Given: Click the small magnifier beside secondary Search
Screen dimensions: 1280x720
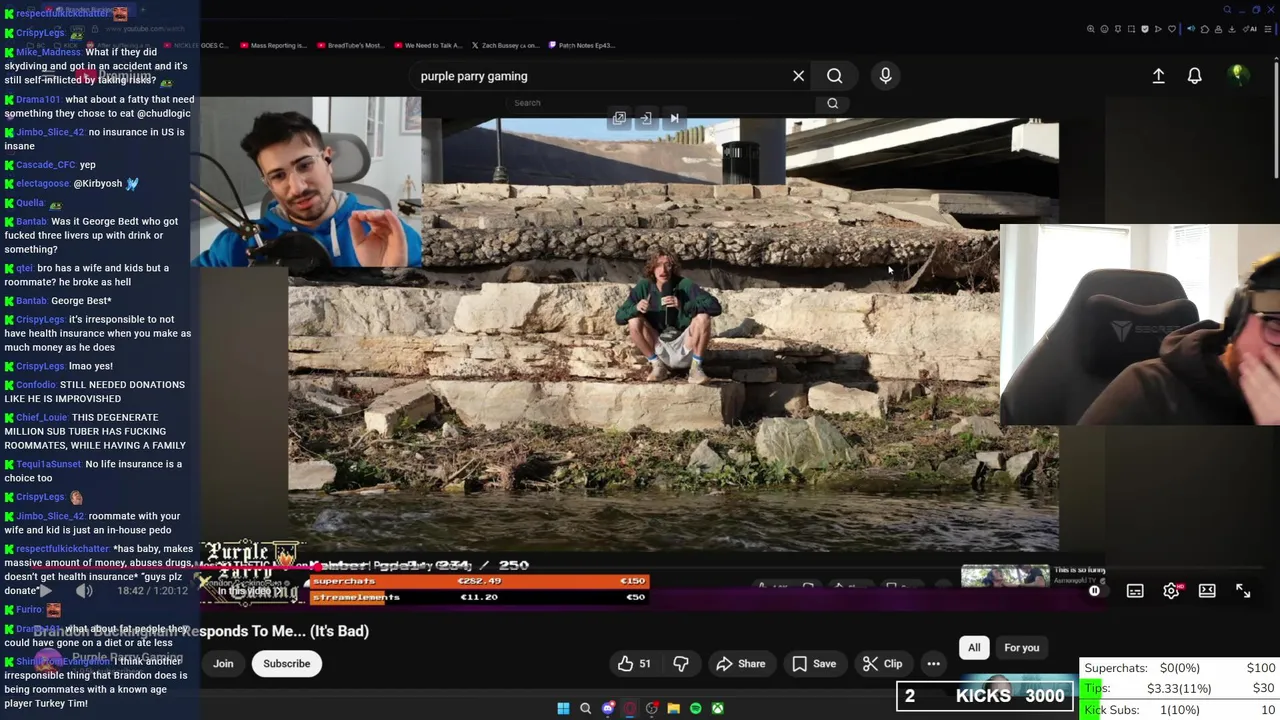Looking at the screenshot, I should [x=832, y=103].
